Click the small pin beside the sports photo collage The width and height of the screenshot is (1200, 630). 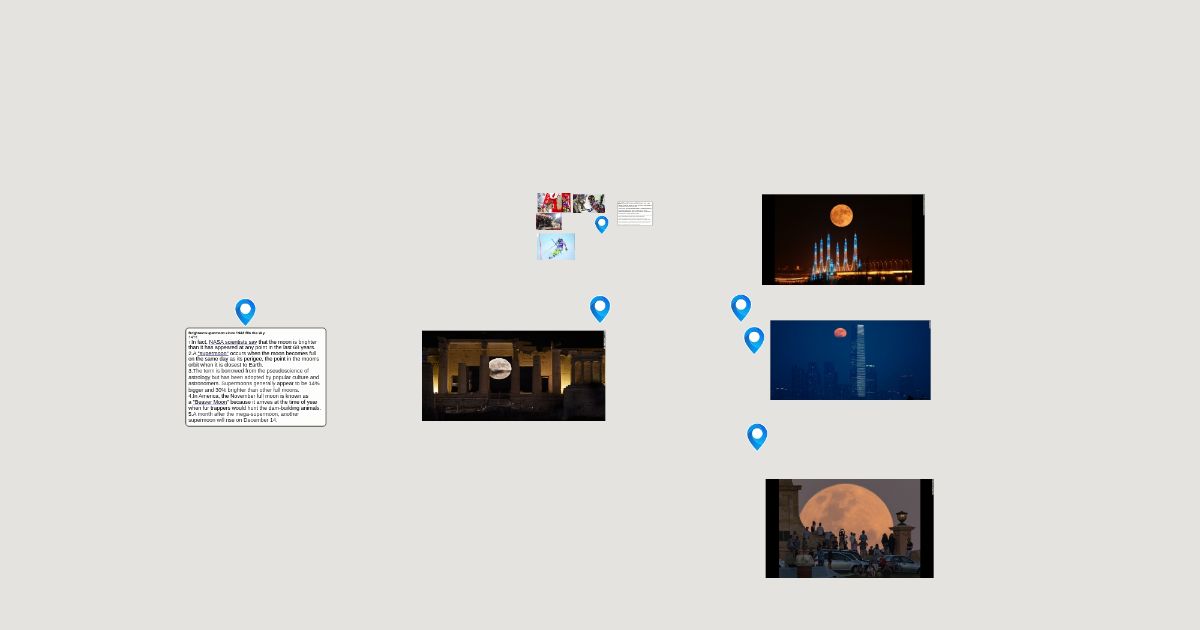click(x=601, y=224)
